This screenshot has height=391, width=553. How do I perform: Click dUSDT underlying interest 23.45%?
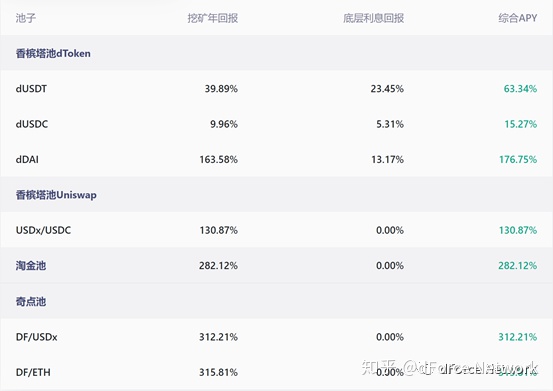tap(387, 88)
